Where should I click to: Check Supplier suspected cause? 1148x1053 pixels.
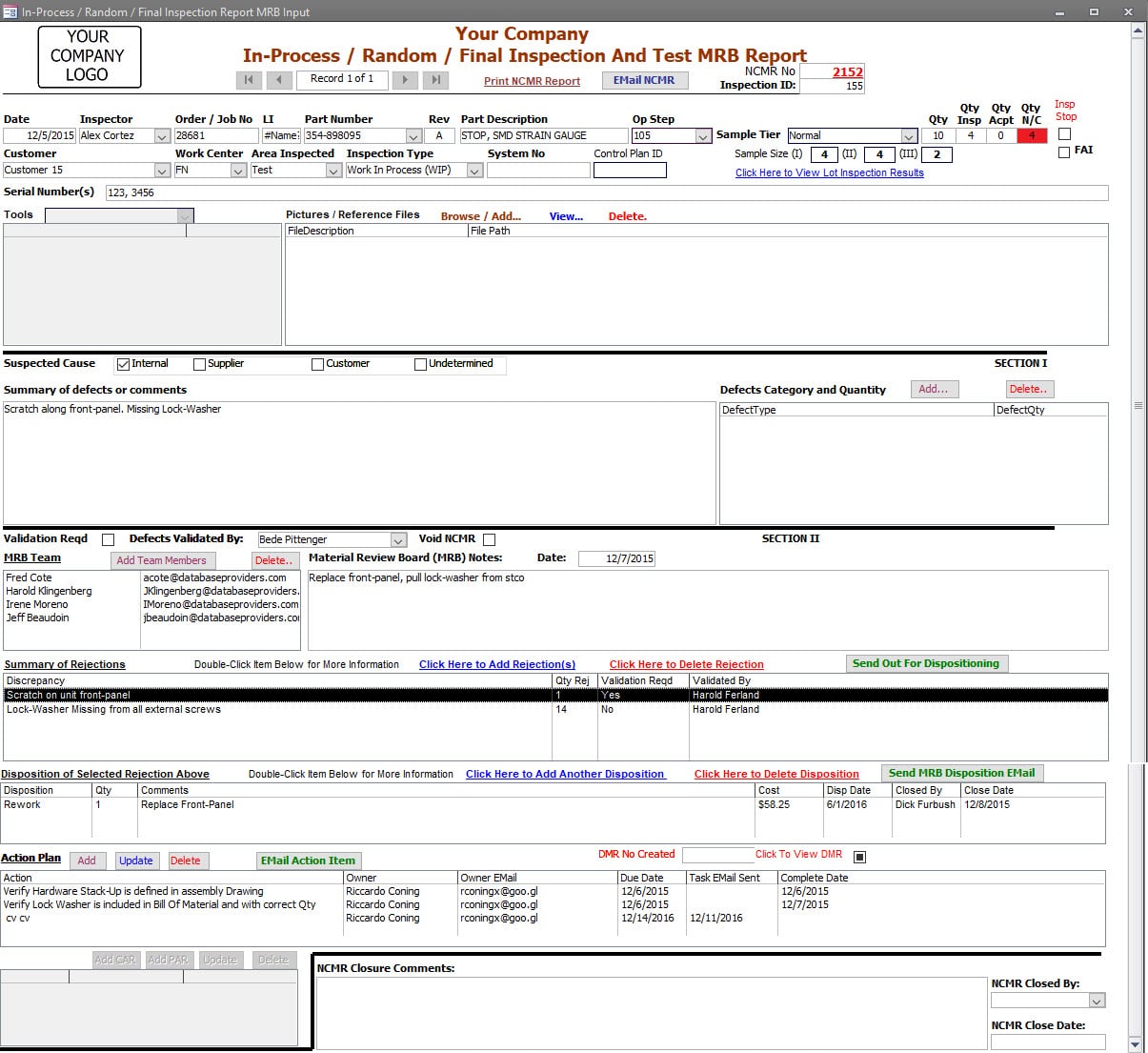click(199, 364)
